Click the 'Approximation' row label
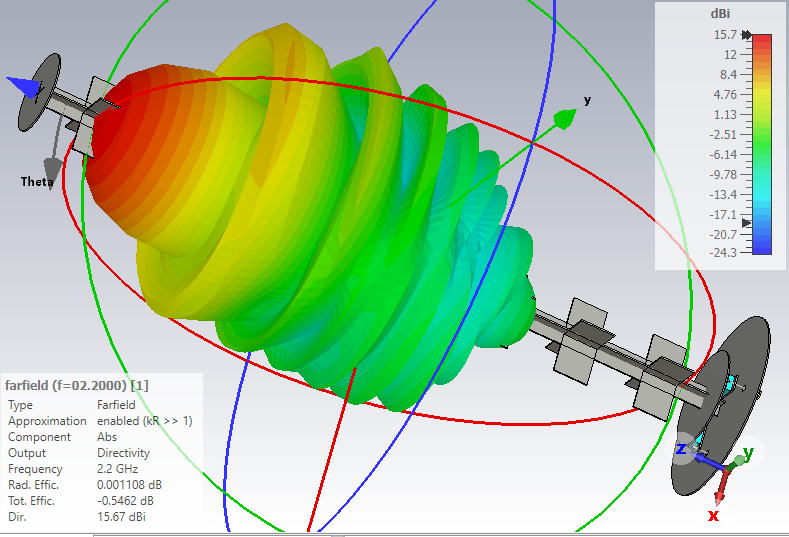This screenshot has height=537, width=789. coord(47,421)
